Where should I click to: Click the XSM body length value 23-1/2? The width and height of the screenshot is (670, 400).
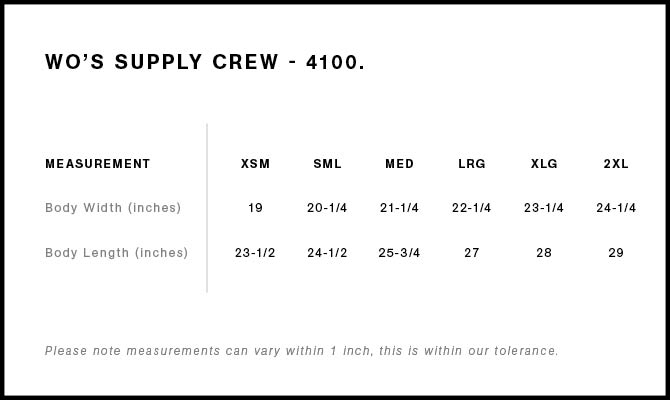click(x=255, y=253)
